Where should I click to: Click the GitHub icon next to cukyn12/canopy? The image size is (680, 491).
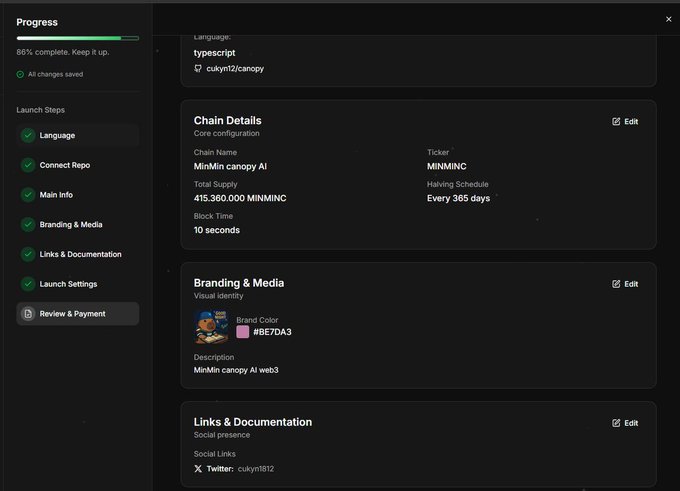point(198,69)
